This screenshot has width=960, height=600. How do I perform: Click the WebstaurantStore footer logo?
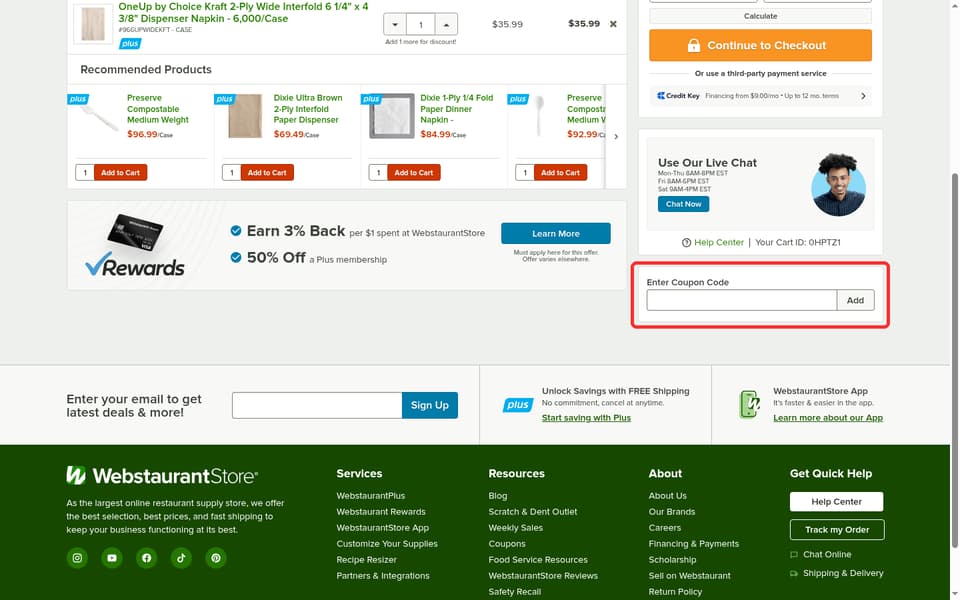tap(162, 476)
